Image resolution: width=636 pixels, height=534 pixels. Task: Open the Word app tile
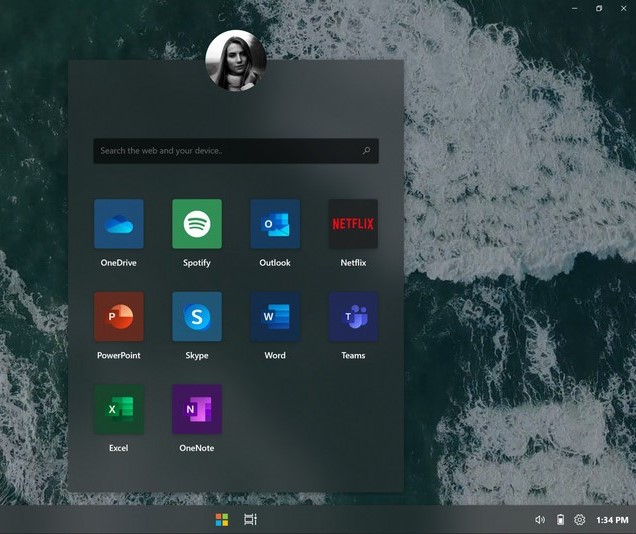(275, 317)
